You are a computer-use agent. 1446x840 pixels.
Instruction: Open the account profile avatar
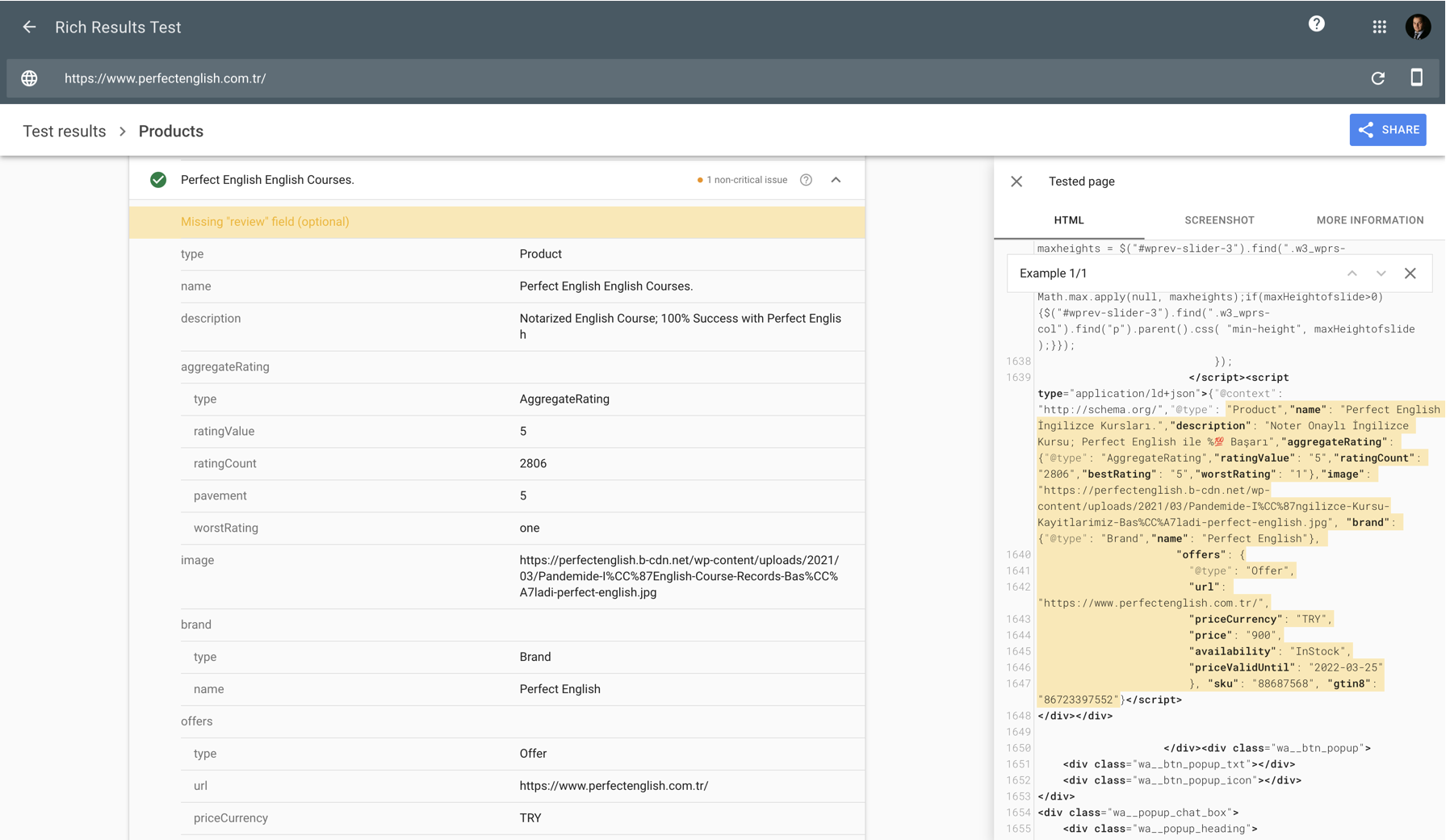[1418, 27]
